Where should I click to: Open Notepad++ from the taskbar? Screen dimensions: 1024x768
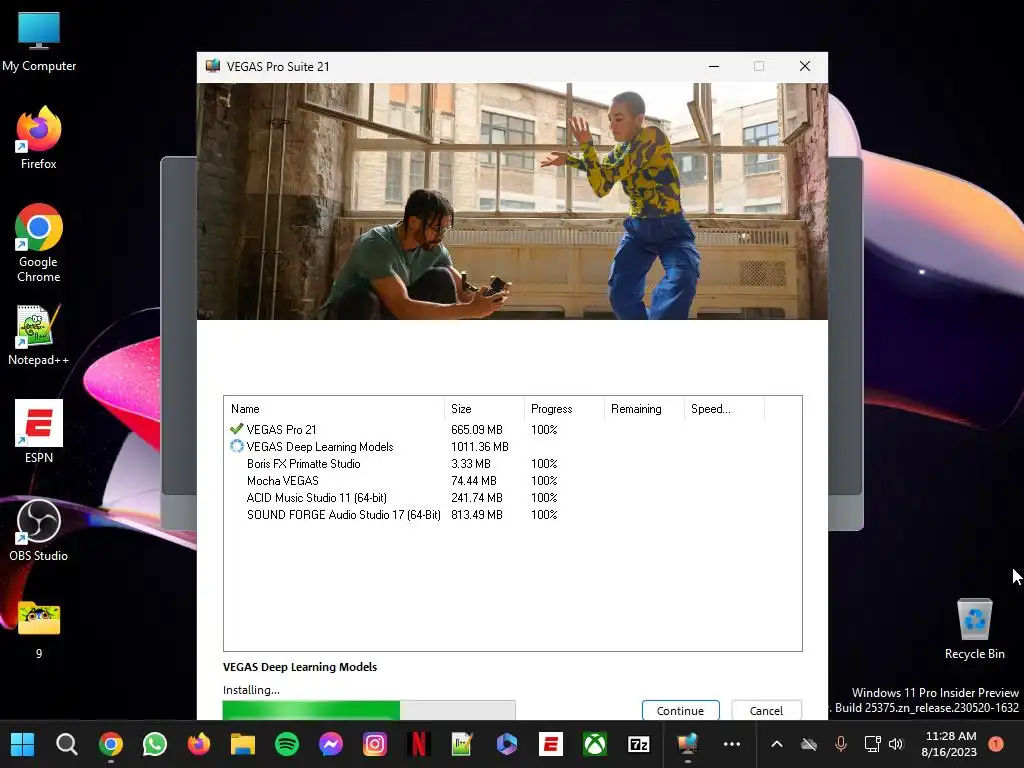click(x=462, y=744)
